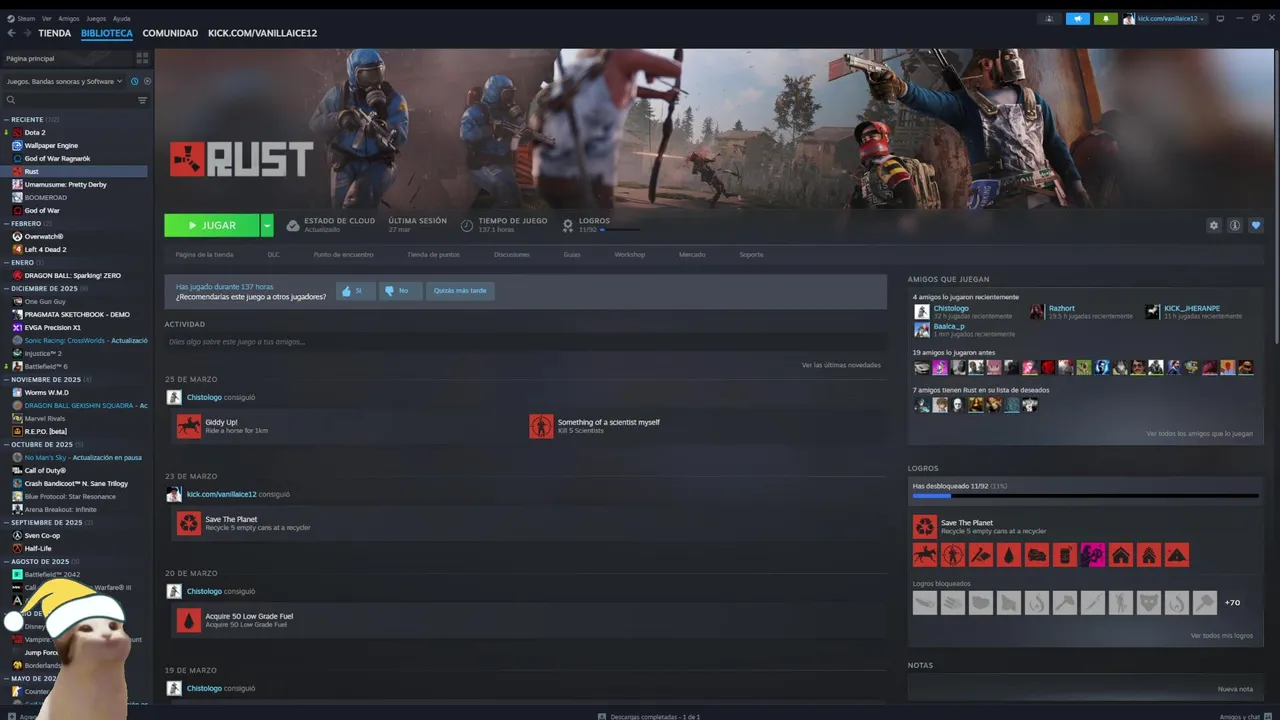Click the achievements progress bar

[1085, 495]
